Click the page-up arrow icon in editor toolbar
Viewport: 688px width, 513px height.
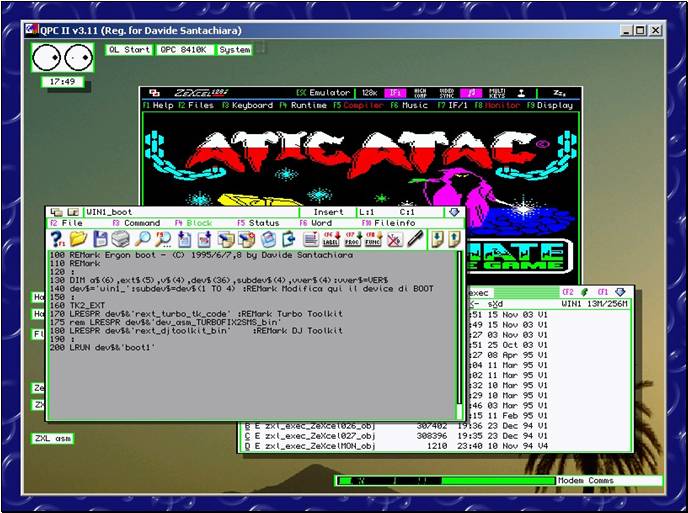tap(454, 239)
